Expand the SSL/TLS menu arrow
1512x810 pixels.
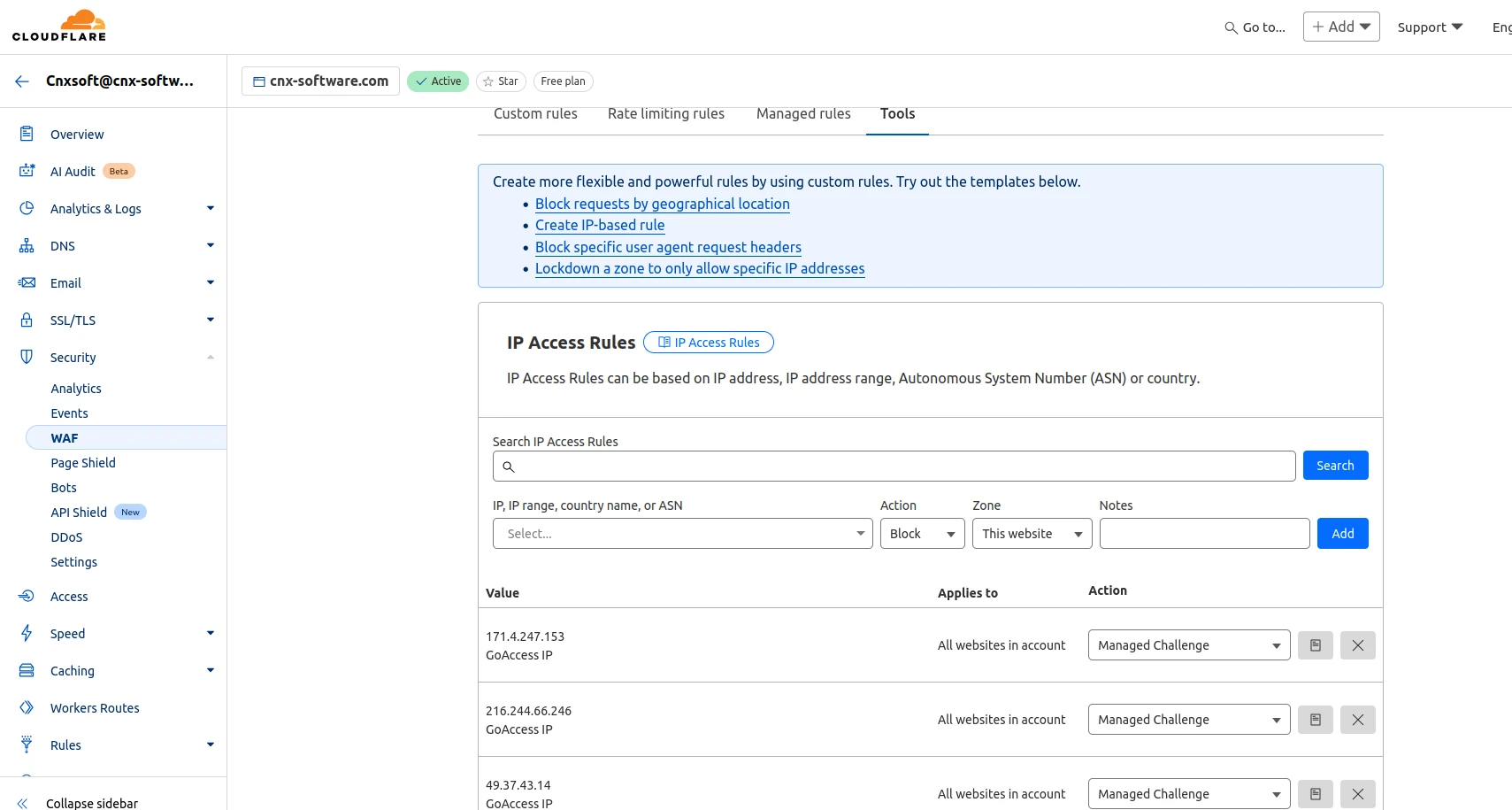point(211,320)
